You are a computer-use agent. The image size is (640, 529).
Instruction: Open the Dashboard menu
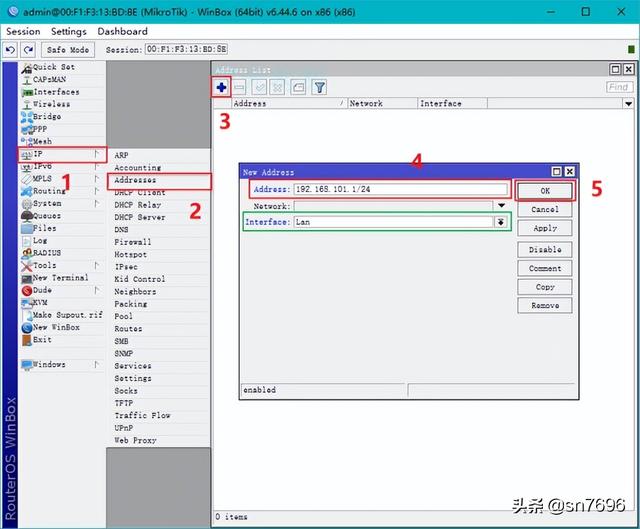(x=122, y=31)
